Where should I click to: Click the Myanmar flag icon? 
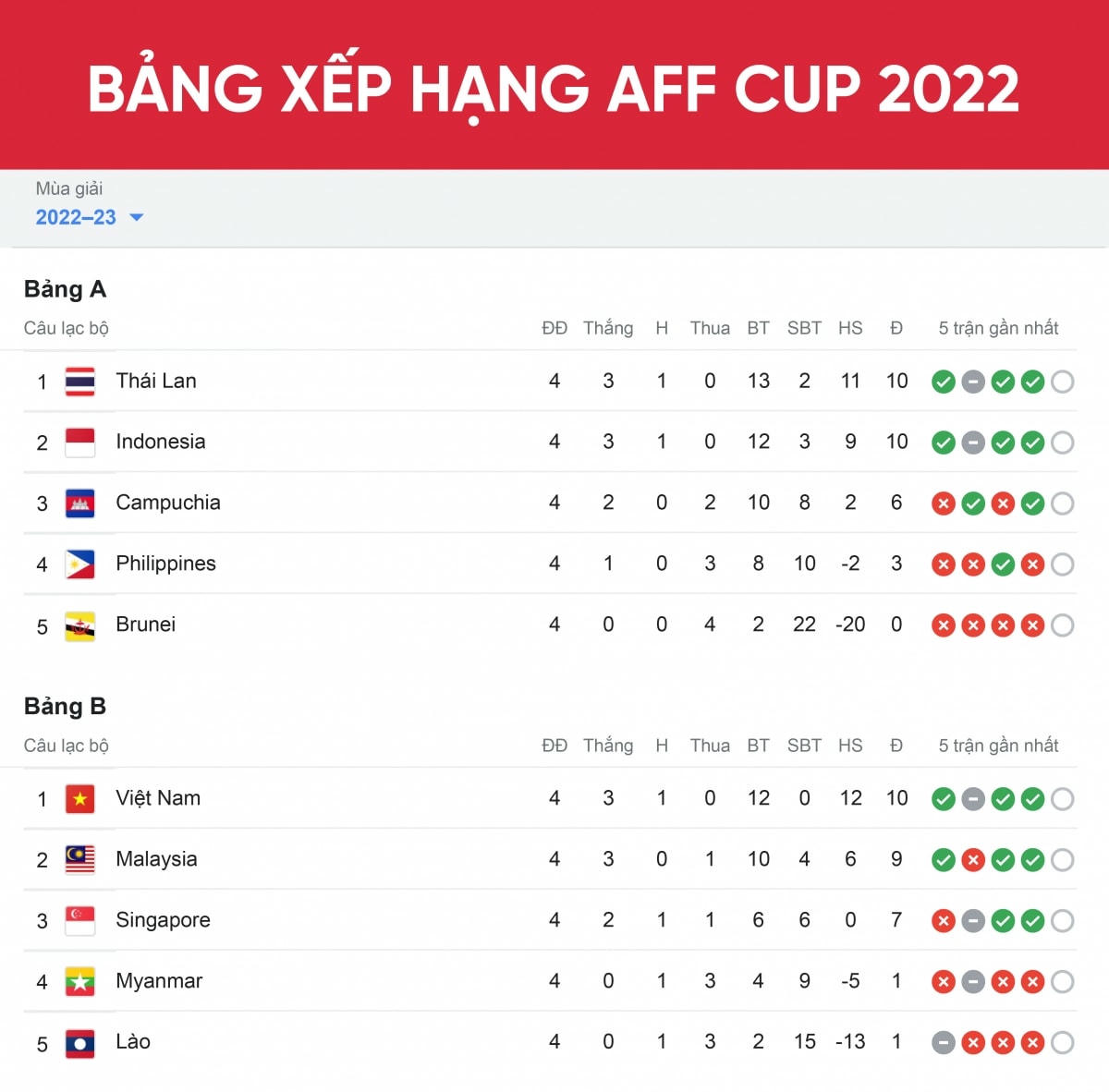[x=80, y=982]
